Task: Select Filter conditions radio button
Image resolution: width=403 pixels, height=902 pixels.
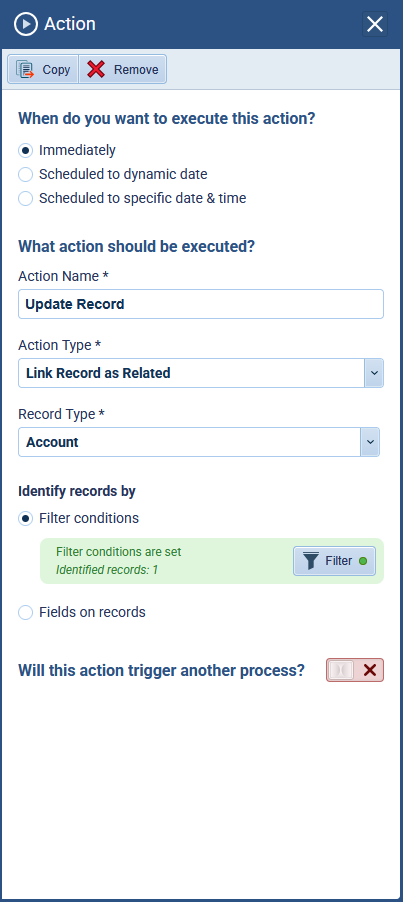Action: 25,518
